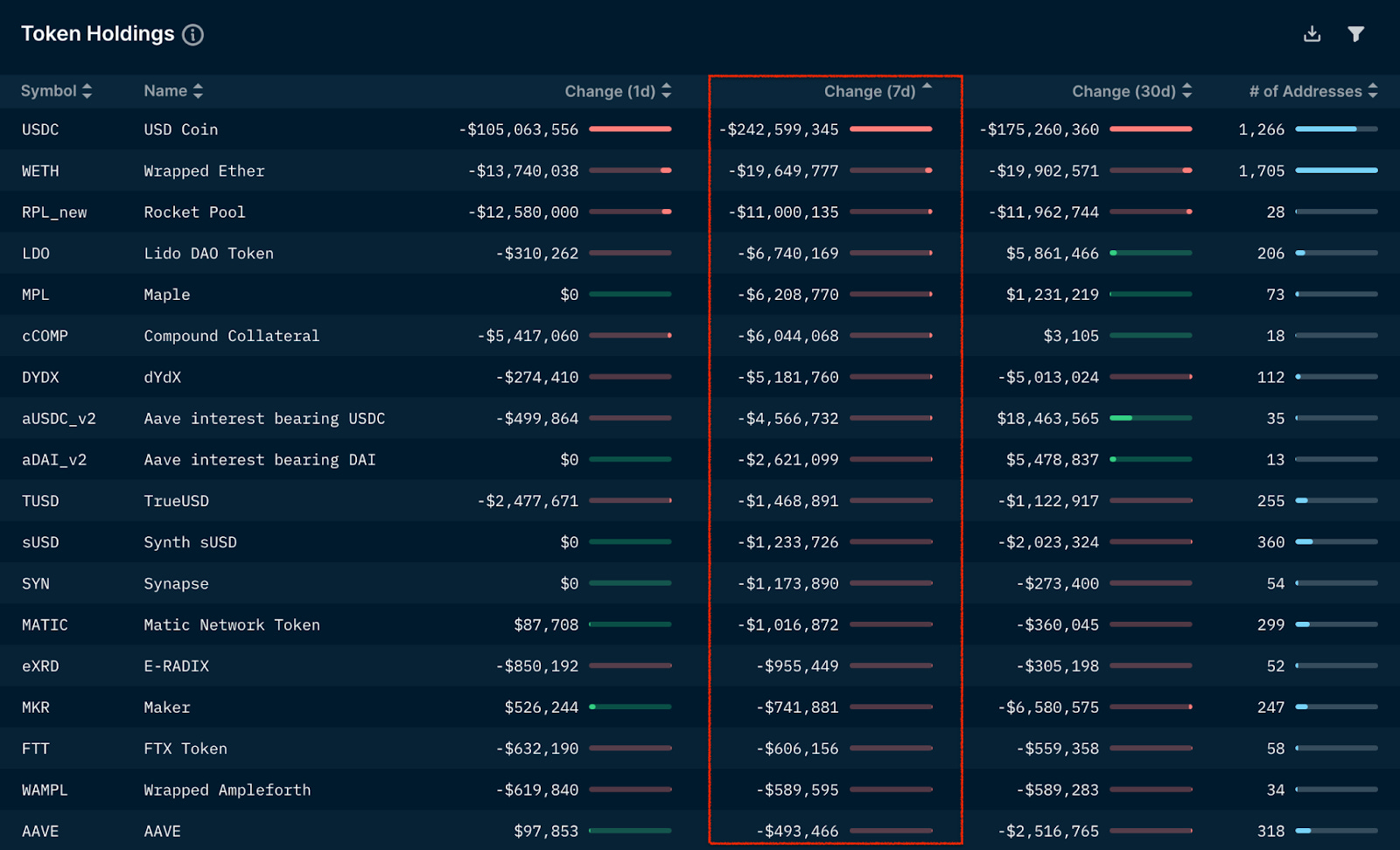
Task: Select the MATIC symbol cell
Action: click(45, 625)
